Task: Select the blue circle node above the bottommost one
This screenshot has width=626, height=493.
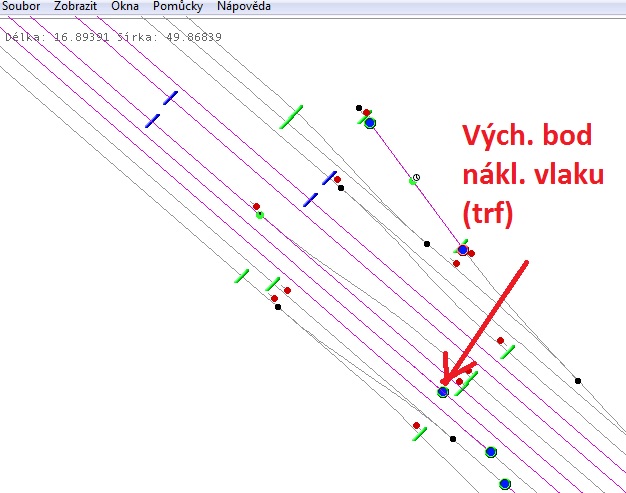Action: pyautogui.click(x=491, y=452)
